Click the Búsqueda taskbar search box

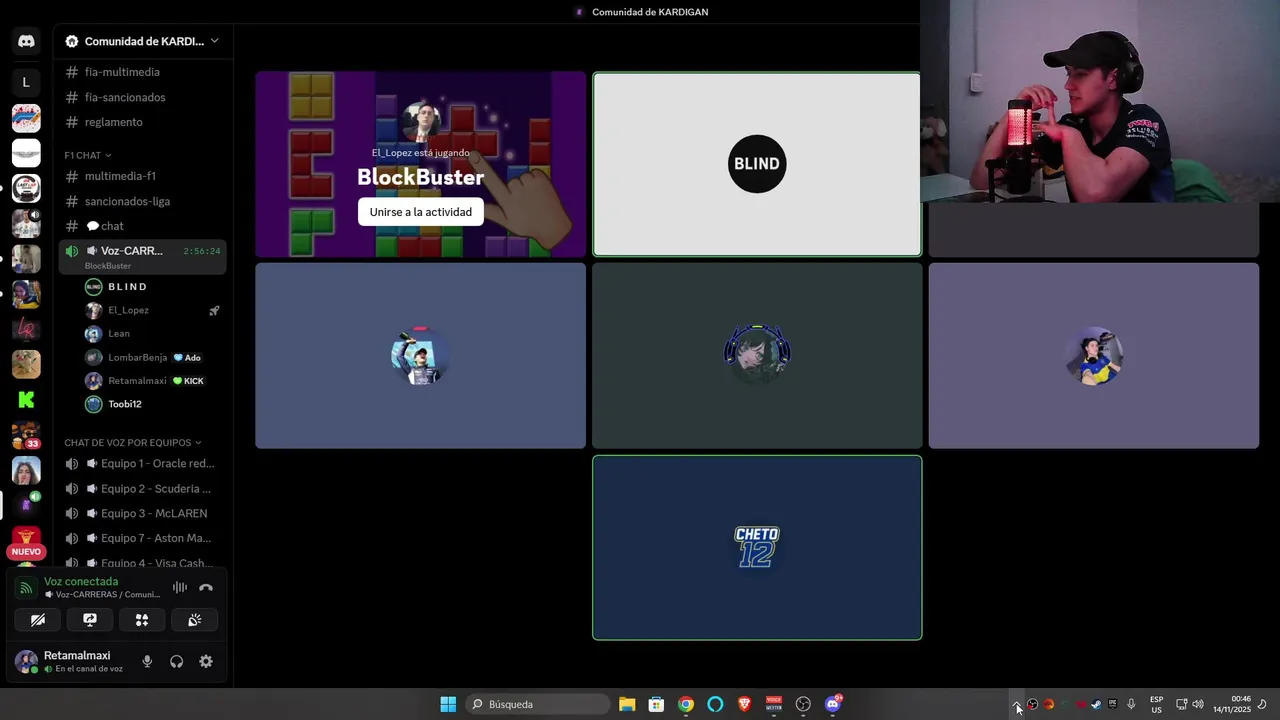(x=539, y=704)
